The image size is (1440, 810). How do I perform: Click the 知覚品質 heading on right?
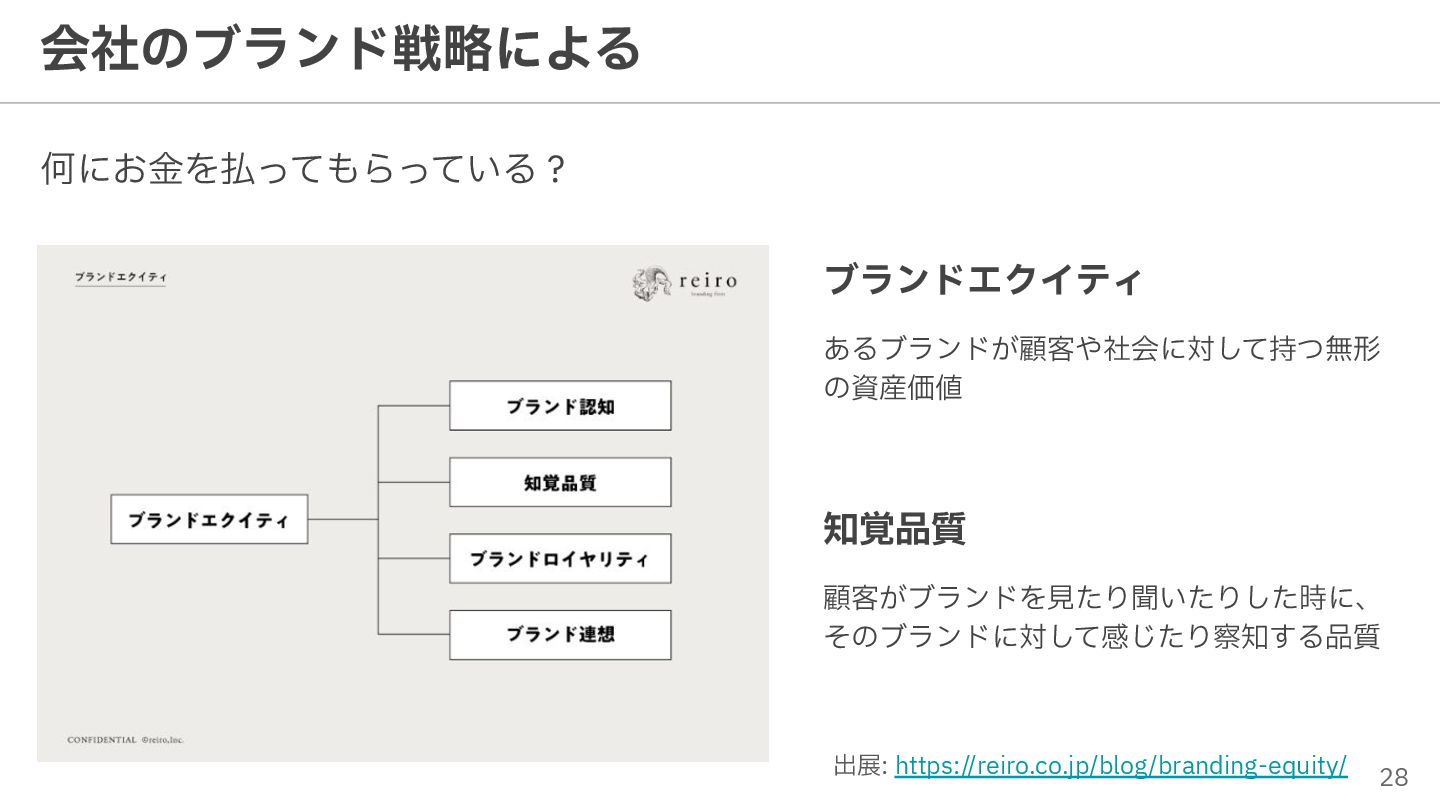(x=894, y=529)
